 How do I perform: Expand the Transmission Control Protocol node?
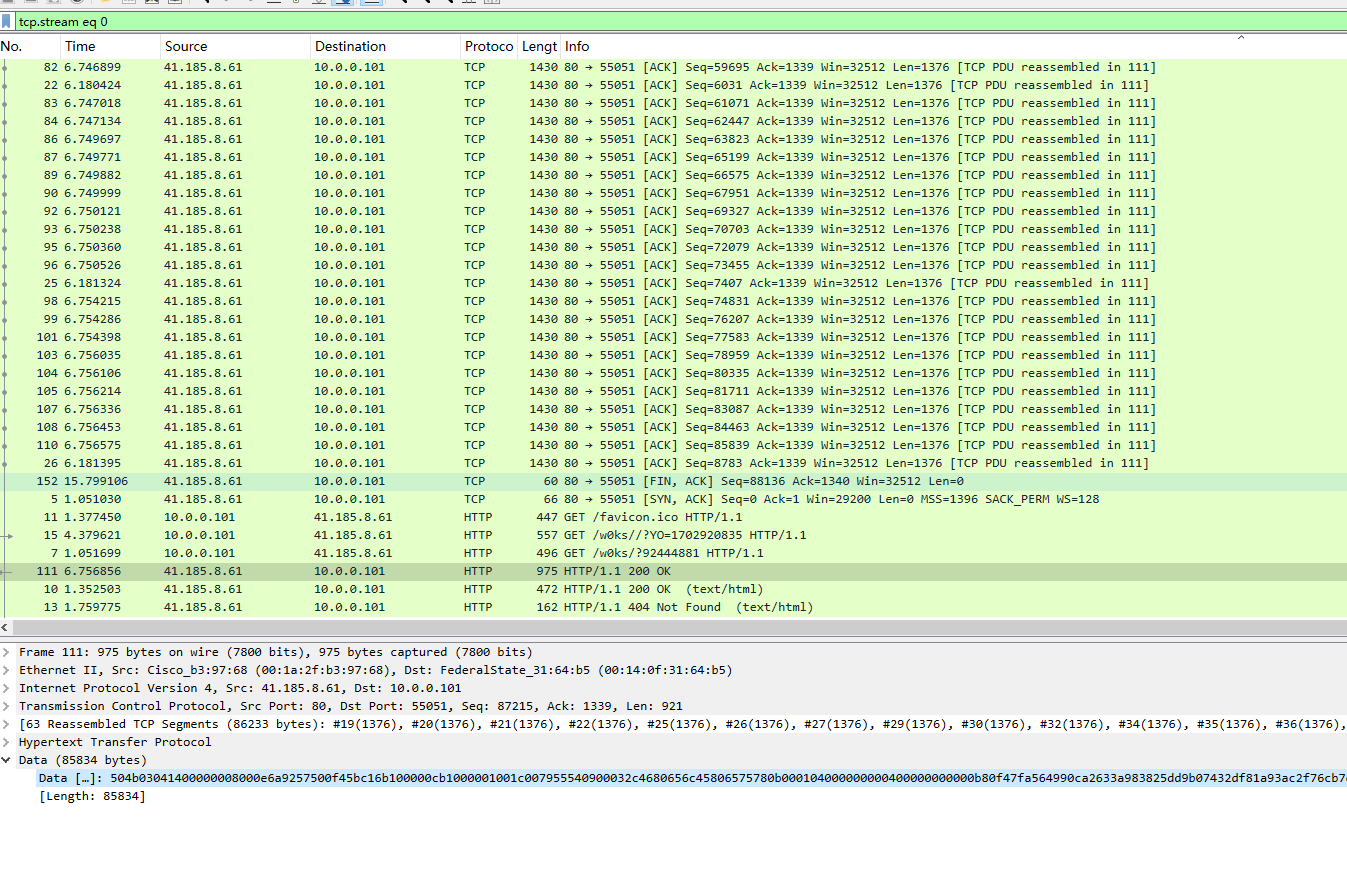(x=7, y=706)
